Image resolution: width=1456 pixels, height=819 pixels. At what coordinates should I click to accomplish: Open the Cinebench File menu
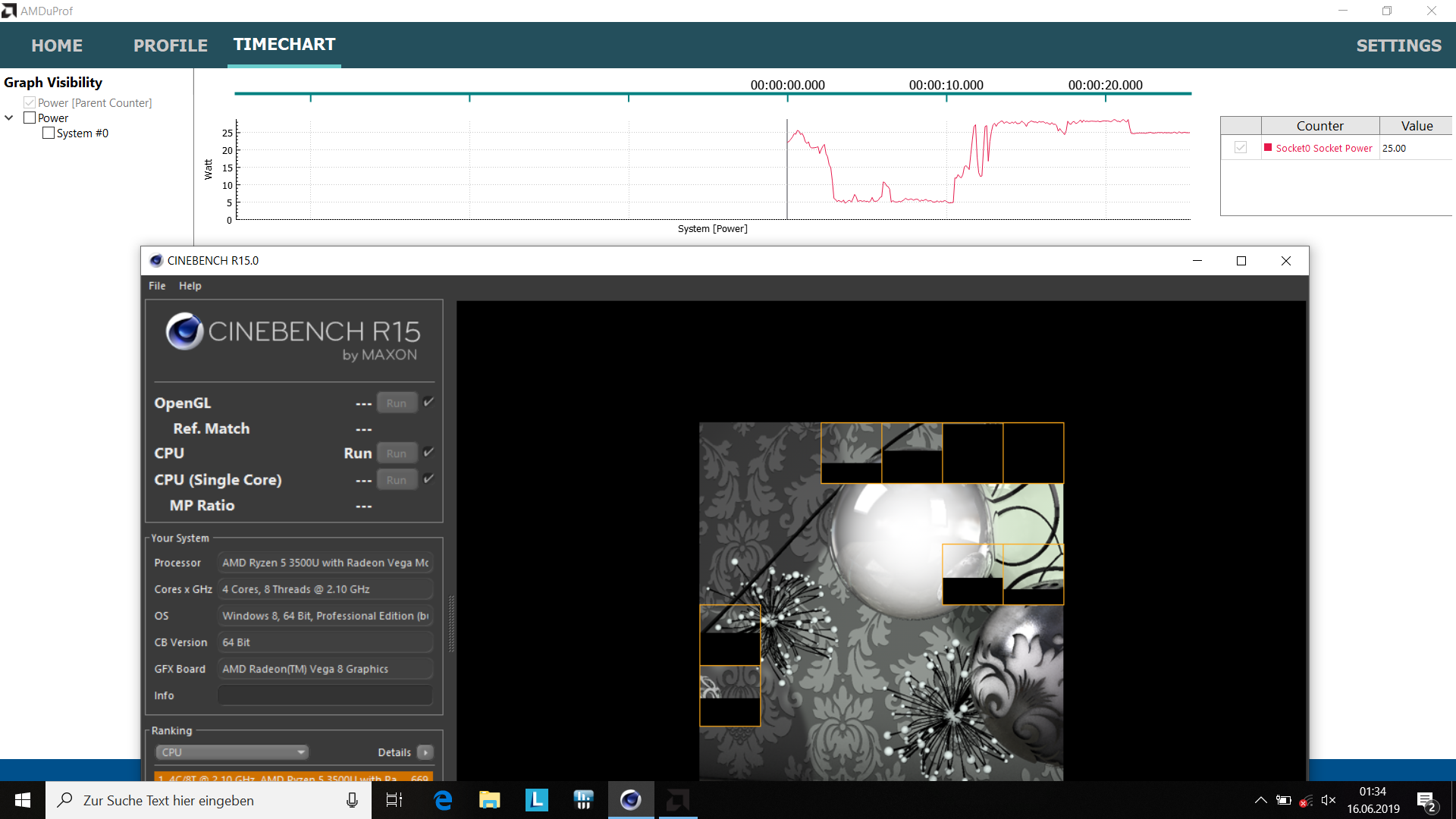tap(157, 286)
